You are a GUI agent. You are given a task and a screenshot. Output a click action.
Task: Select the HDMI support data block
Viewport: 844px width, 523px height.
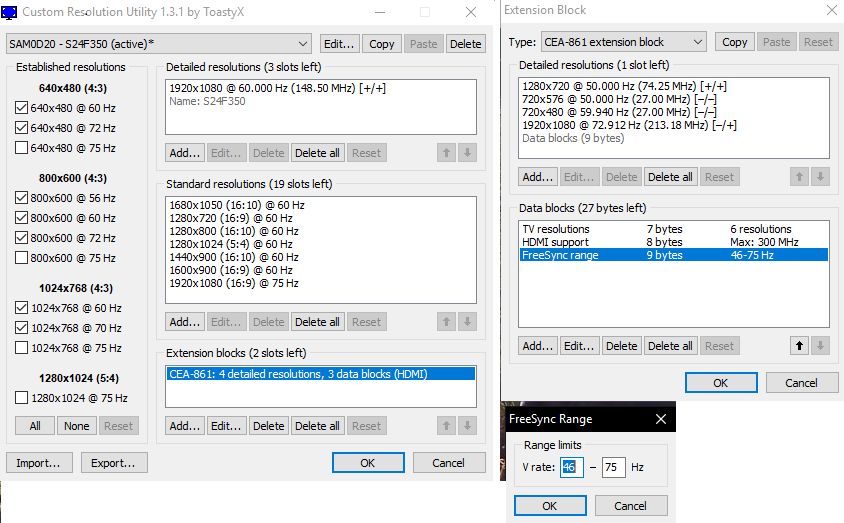[674, 242]
